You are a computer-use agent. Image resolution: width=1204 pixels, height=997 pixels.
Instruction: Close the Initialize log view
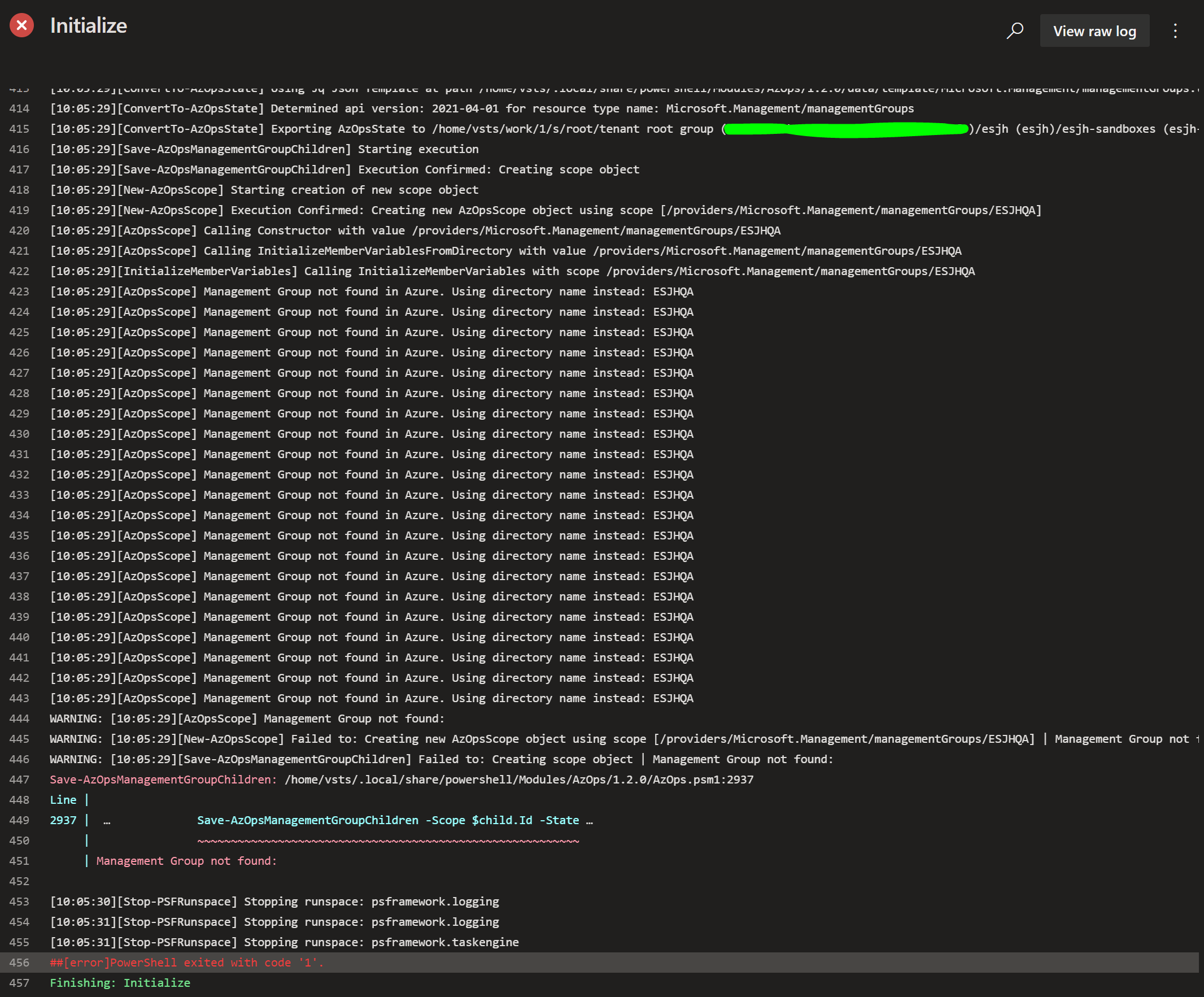tap(21, 25)
